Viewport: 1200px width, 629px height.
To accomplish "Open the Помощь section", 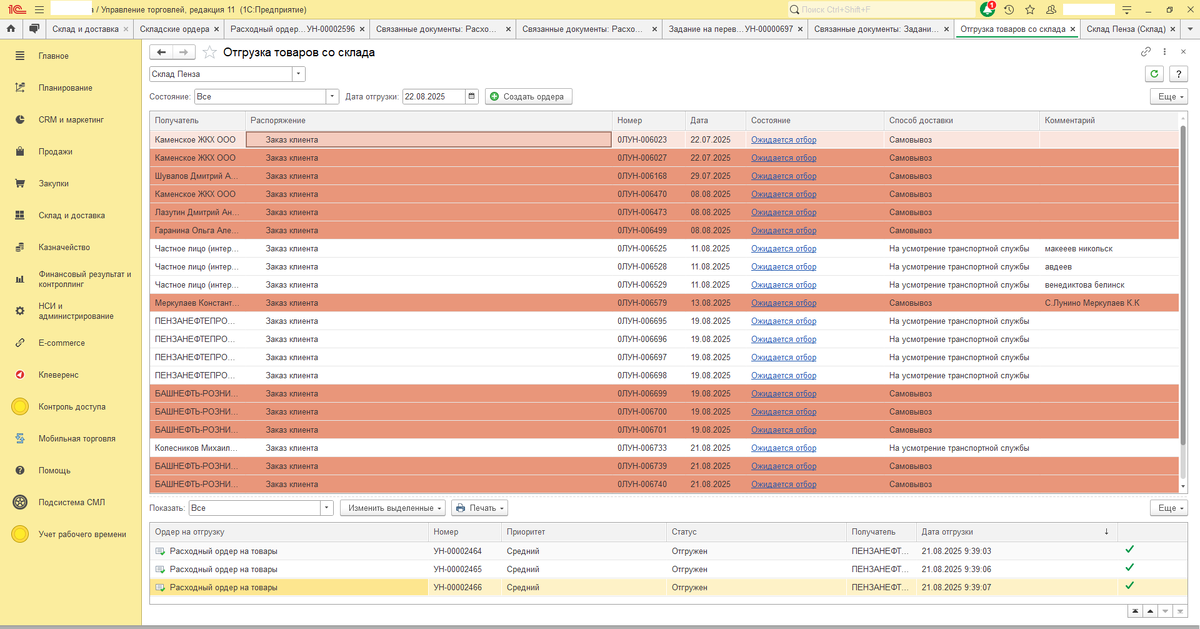I will pos(70,470).
